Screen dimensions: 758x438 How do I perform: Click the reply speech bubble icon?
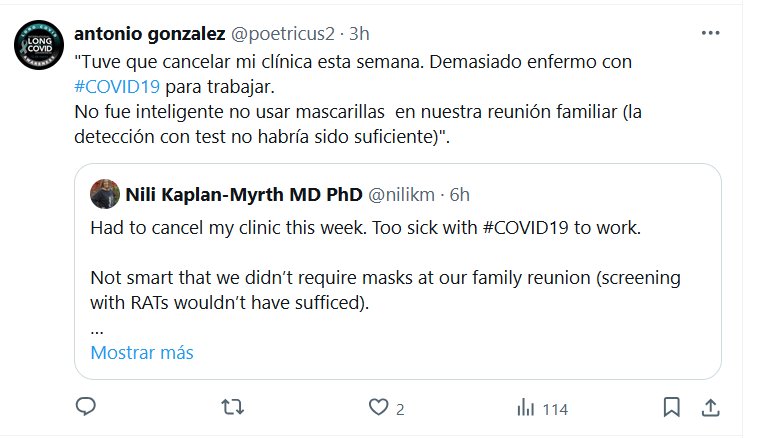87,407
